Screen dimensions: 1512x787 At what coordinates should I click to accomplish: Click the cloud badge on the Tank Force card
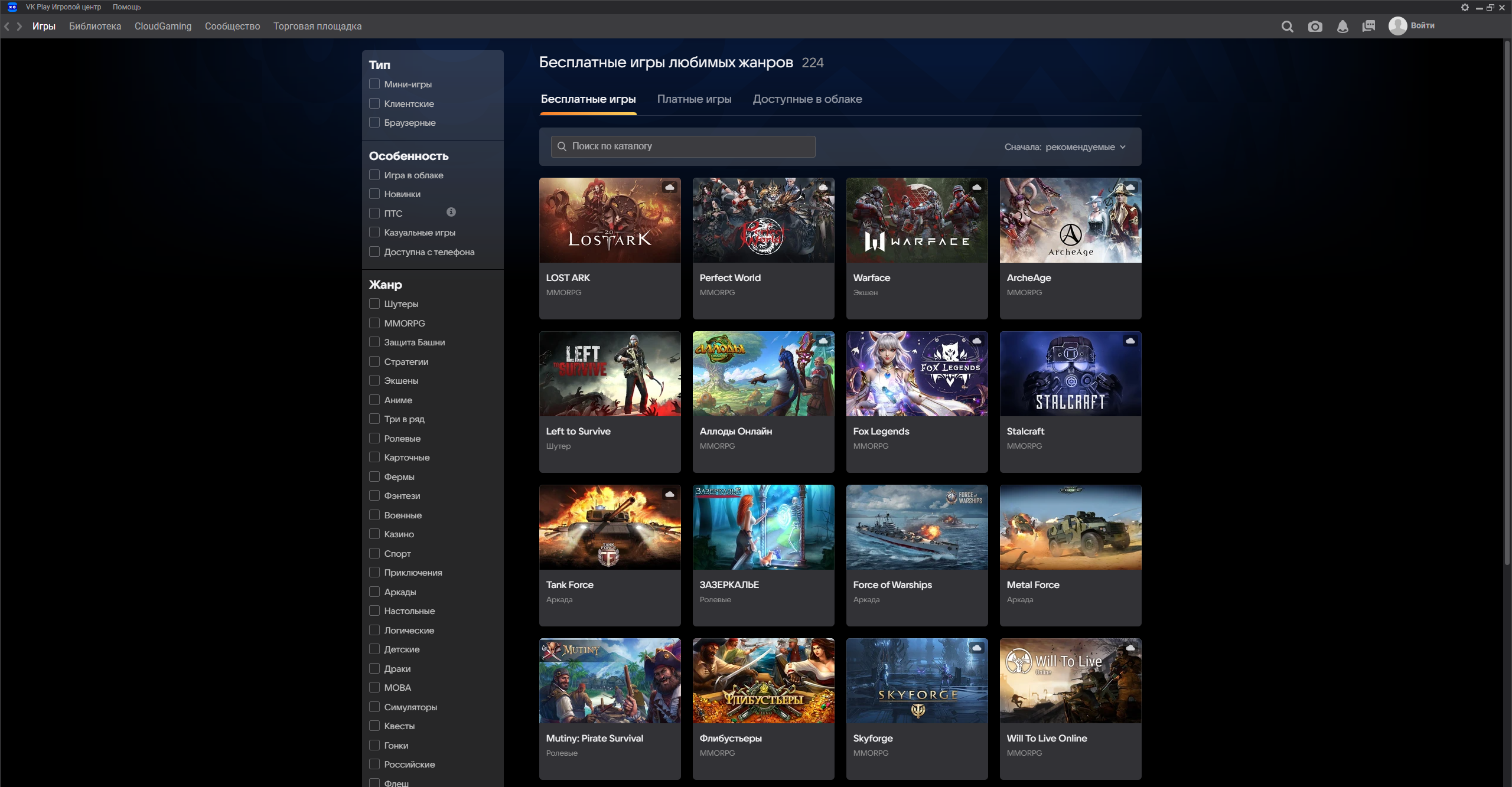(x=669, y=494)
